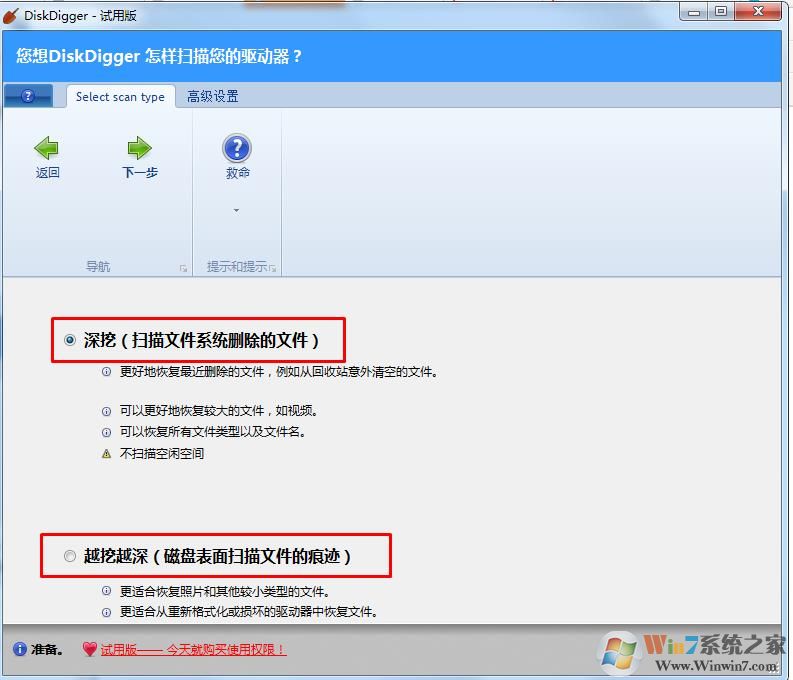The width and height of the screenshot is (793, 680).
Task: Click the text 更适合恢复照片和其他较小类型的文件
Action: click(225, 591)
